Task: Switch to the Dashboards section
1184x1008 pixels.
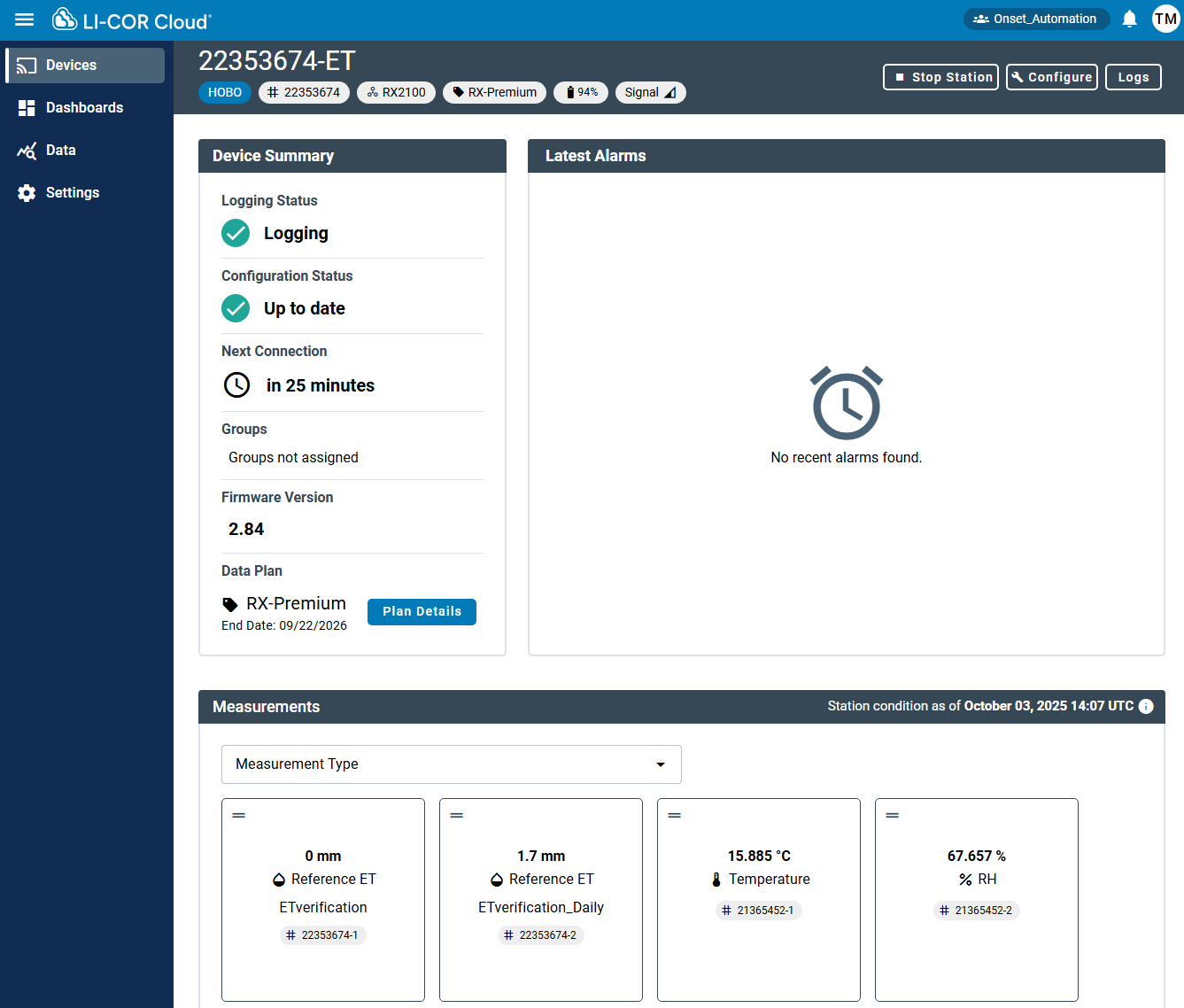Action: click(x=84, y=107)
